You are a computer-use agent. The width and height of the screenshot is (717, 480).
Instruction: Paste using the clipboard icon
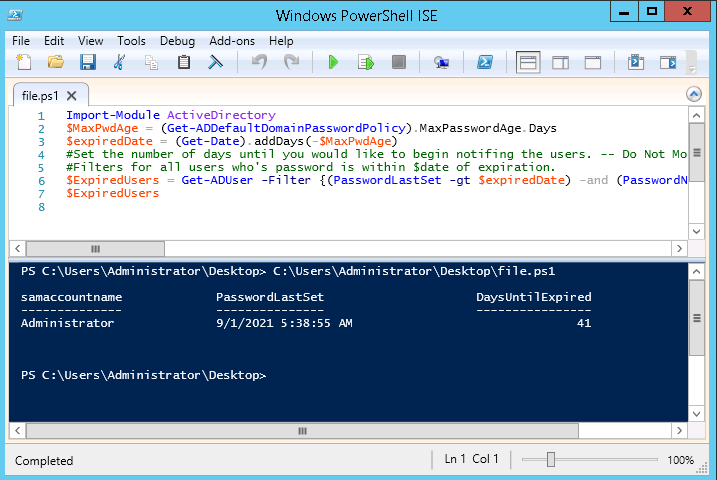[x=184, y=62]
